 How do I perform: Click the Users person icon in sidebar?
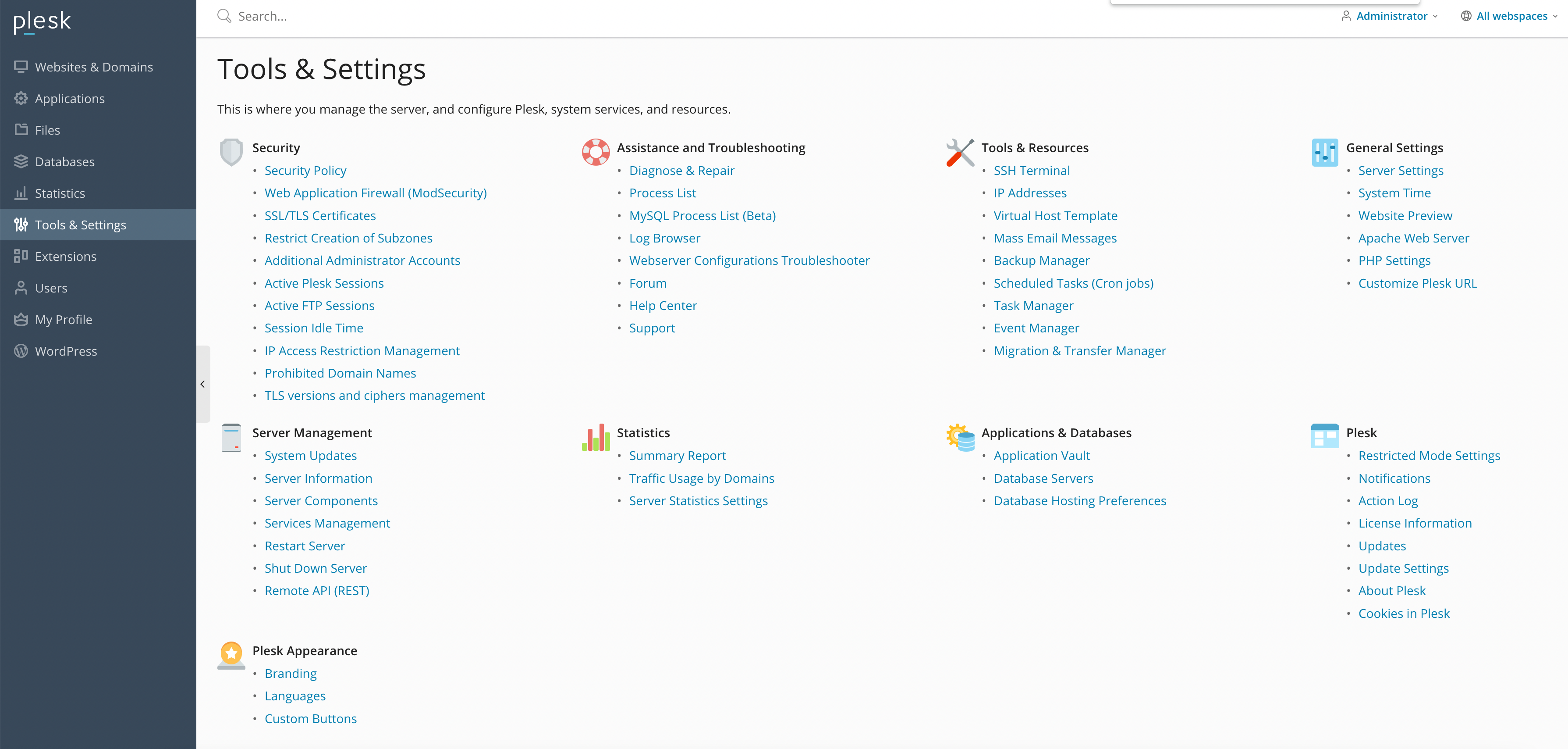pyautogui.click(x=21, y=288)
